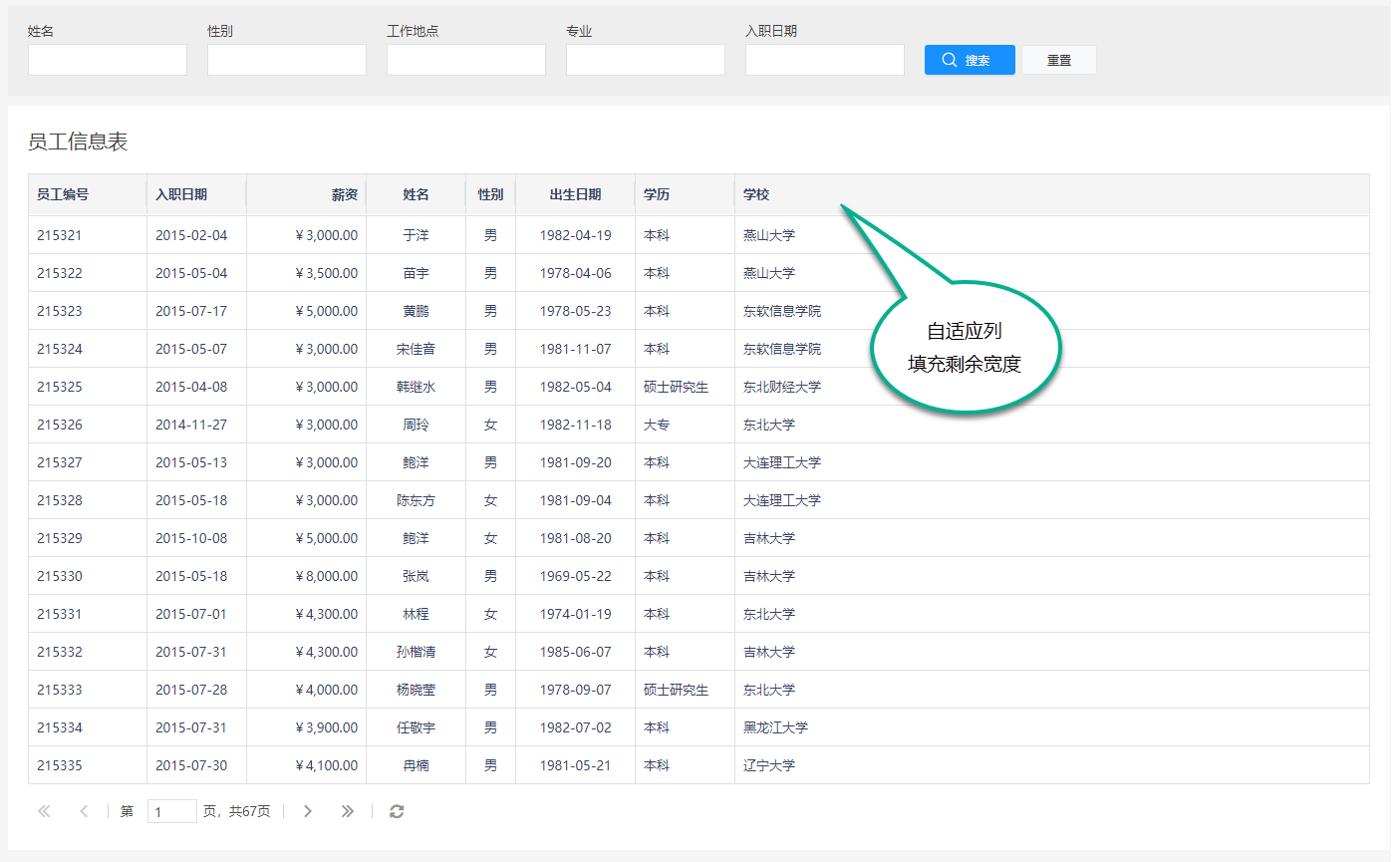
Task: Jump to last page icon
Action: pos(347,811)
